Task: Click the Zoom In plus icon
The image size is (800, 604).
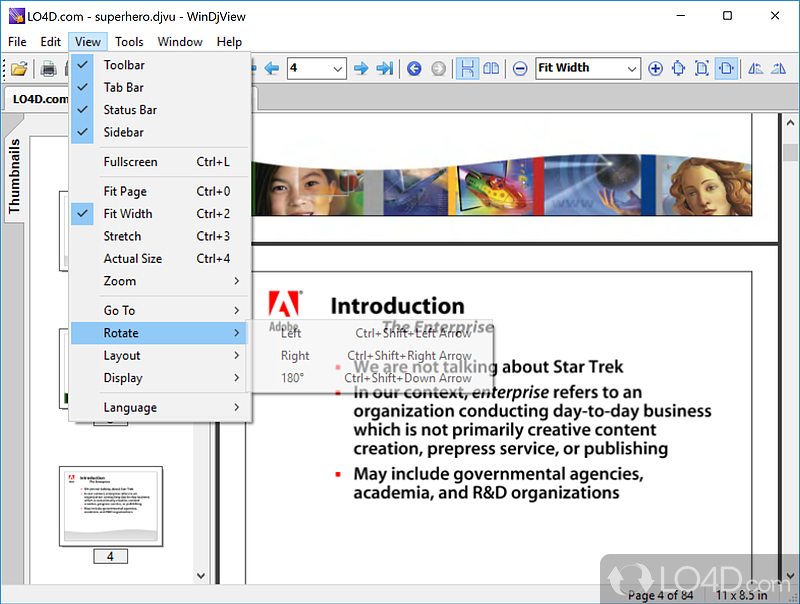Action: coord(655,68)
